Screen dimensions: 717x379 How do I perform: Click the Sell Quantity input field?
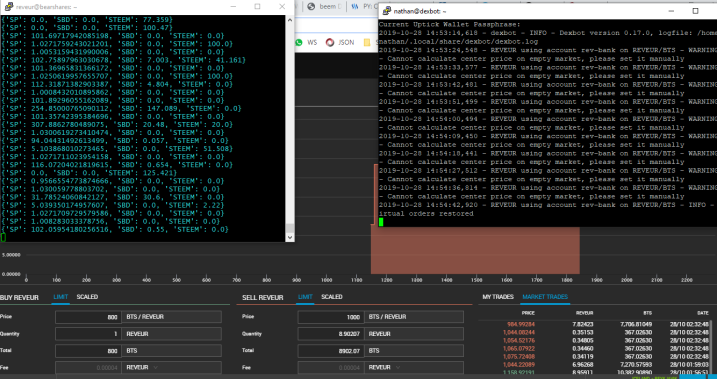[331, 334]
